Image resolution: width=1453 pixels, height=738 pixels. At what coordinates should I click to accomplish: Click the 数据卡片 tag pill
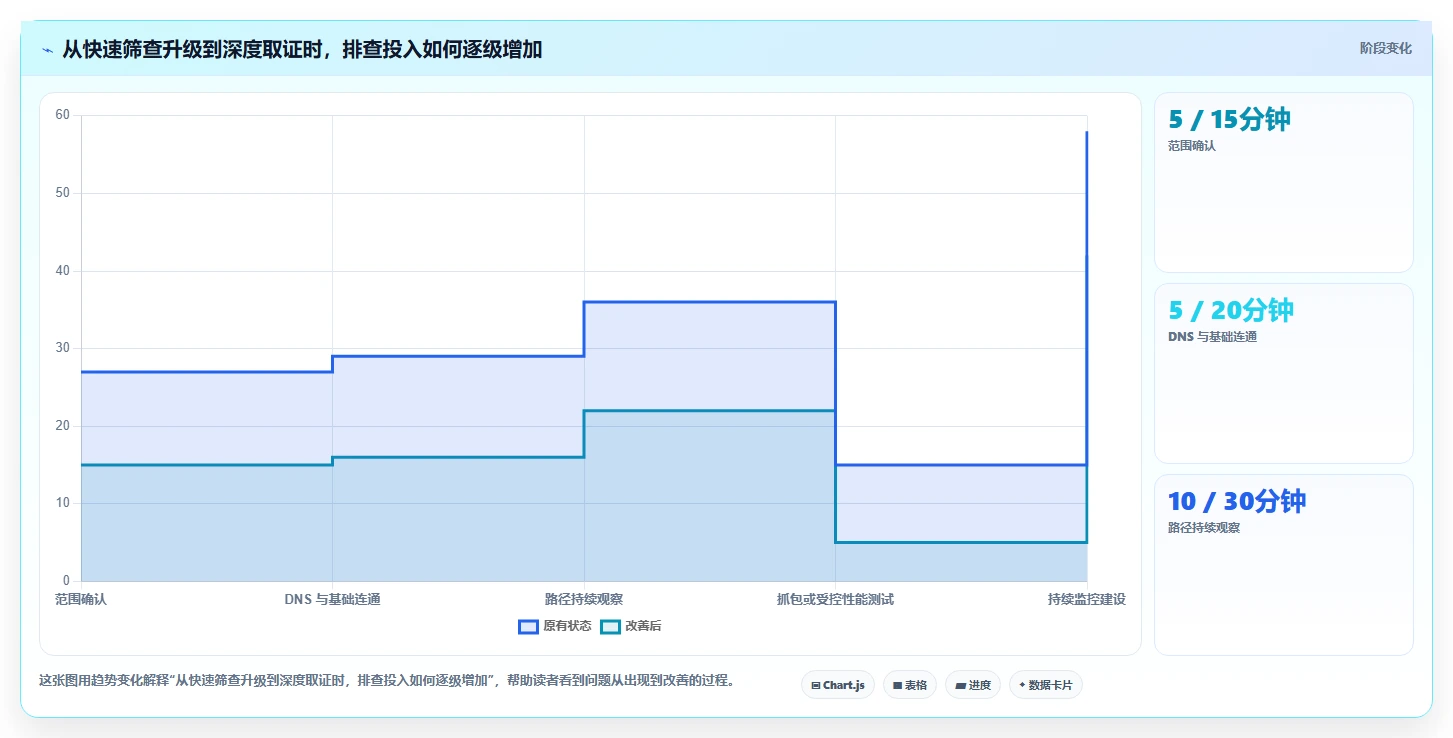[1046, 685]
